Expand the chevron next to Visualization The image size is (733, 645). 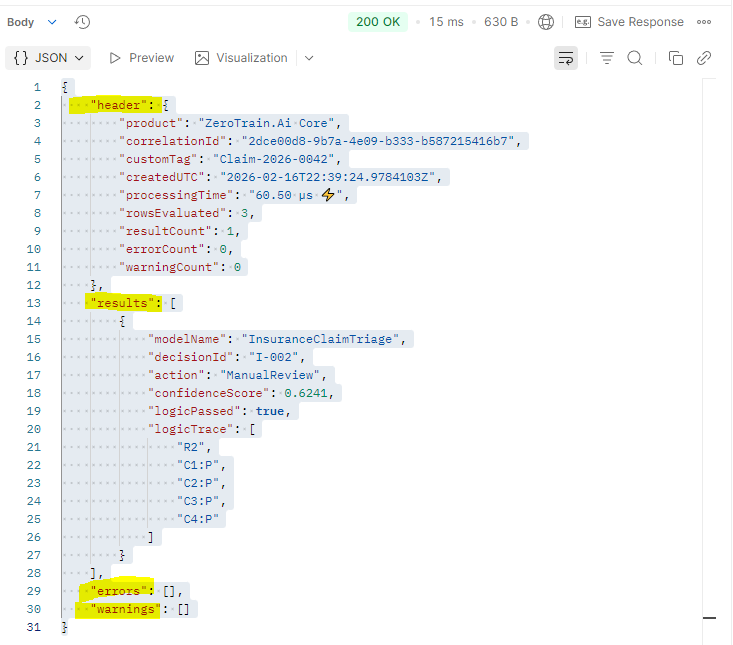pyautogui.click(x=309, y=58)
